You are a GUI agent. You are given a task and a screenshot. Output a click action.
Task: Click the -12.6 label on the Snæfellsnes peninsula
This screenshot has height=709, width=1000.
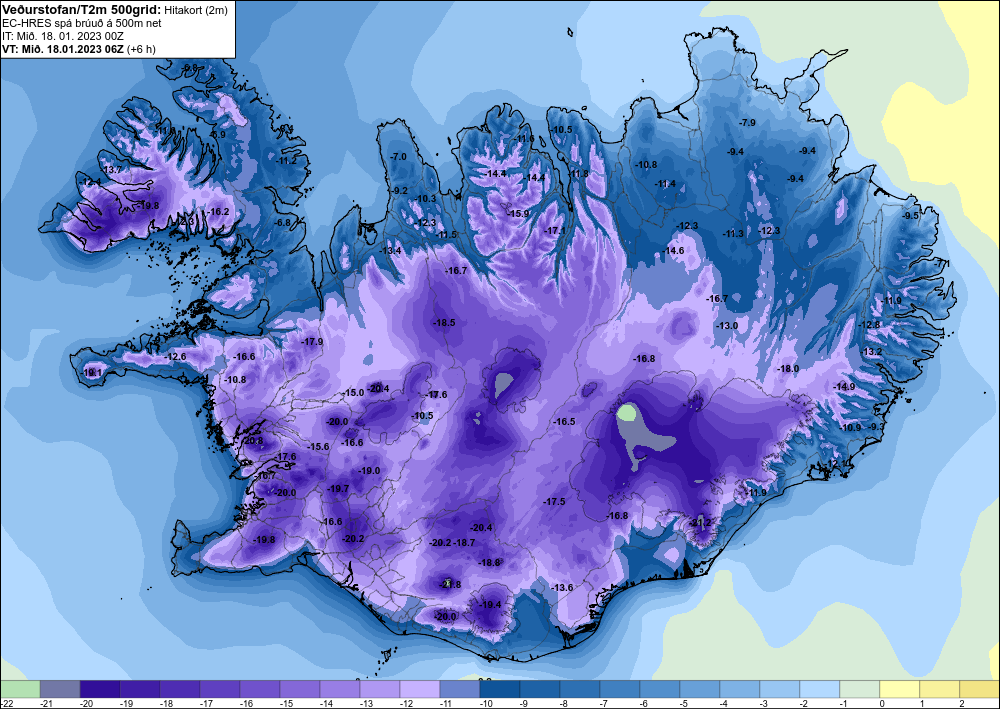pos(175,356)
